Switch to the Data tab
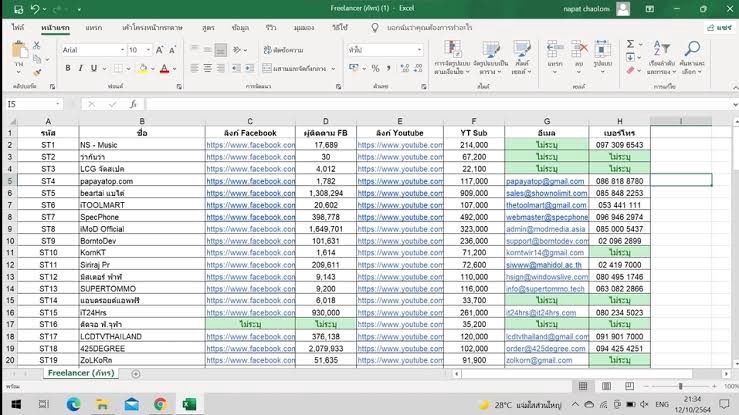The image size is (739, 415). (240, 28)
